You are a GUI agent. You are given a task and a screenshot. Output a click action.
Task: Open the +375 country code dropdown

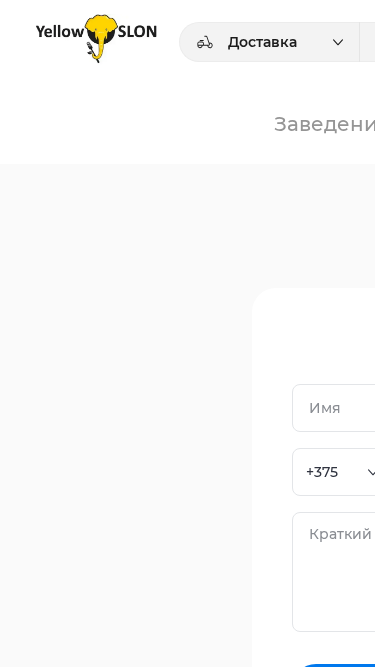click(x=334, y=472)
